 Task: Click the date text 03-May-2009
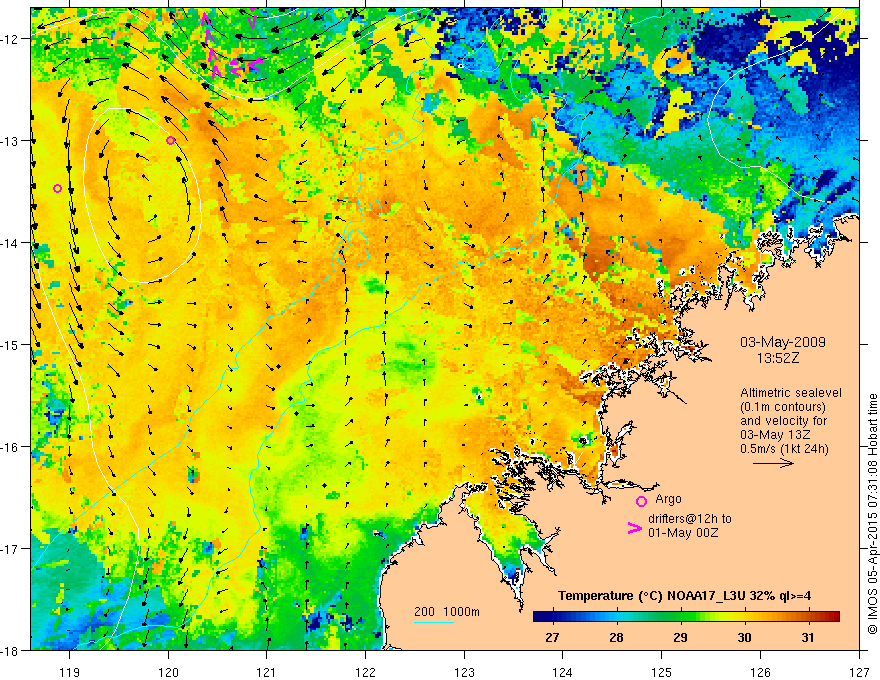(782, 342)
